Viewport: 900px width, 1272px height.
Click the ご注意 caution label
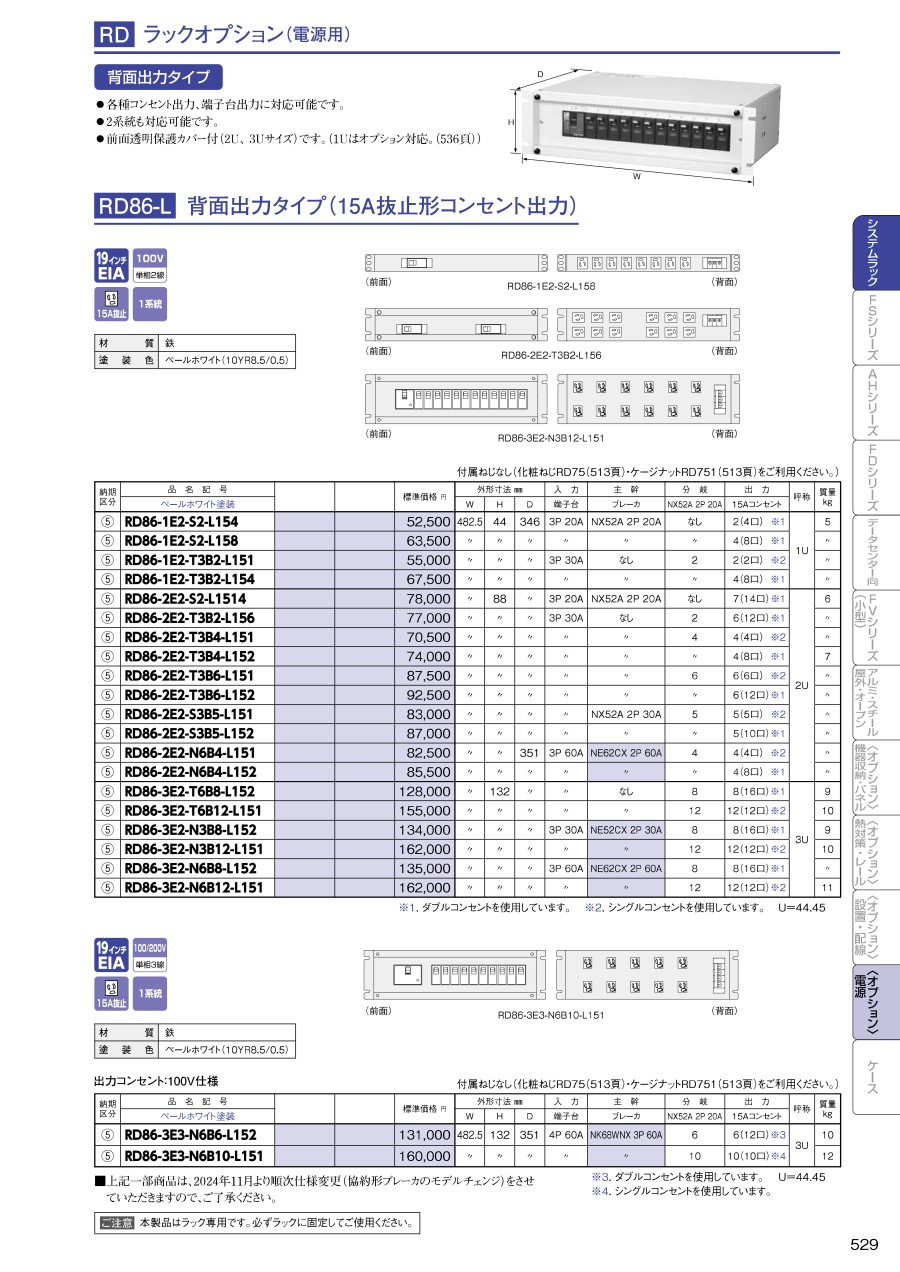[x=116, y=1223]
